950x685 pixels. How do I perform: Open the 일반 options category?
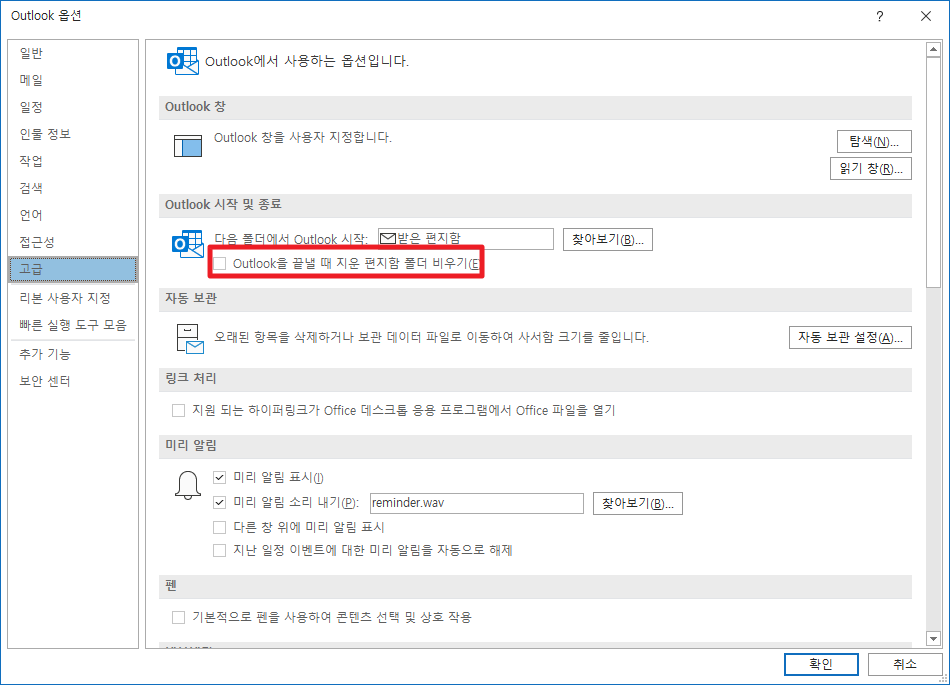(x=73, y=53)
